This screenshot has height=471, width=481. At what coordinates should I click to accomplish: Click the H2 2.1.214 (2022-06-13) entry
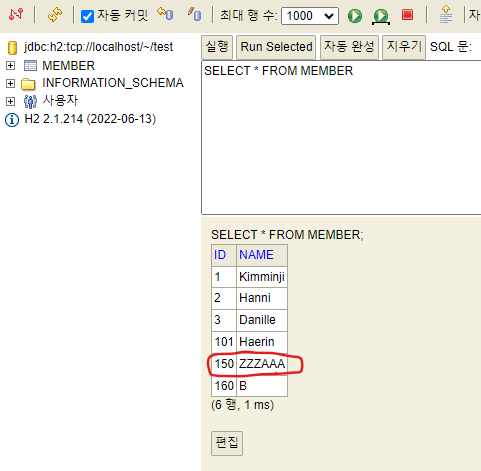coord(90,119)
